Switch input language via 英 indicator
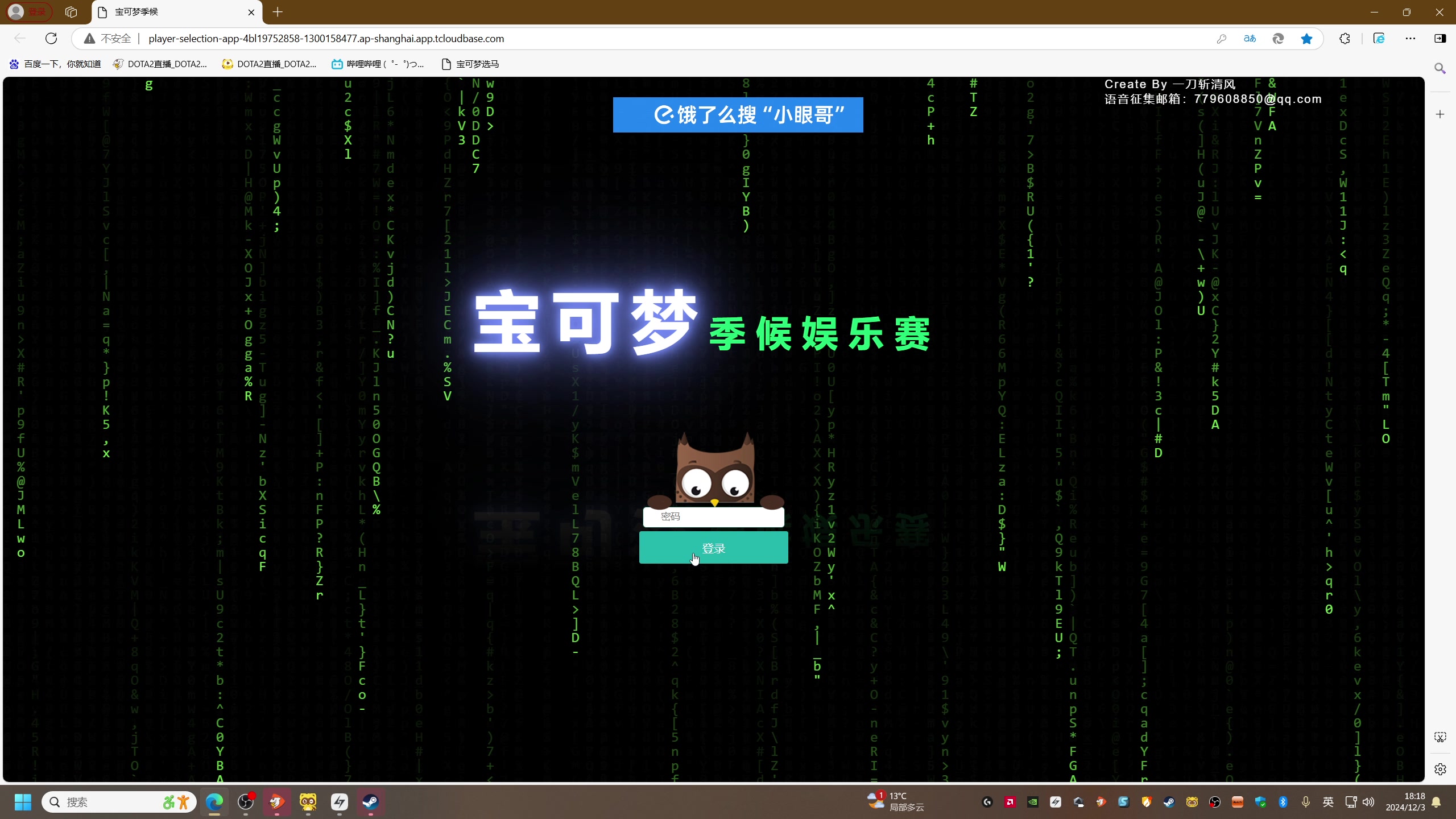 click(x=1328, y=802)
